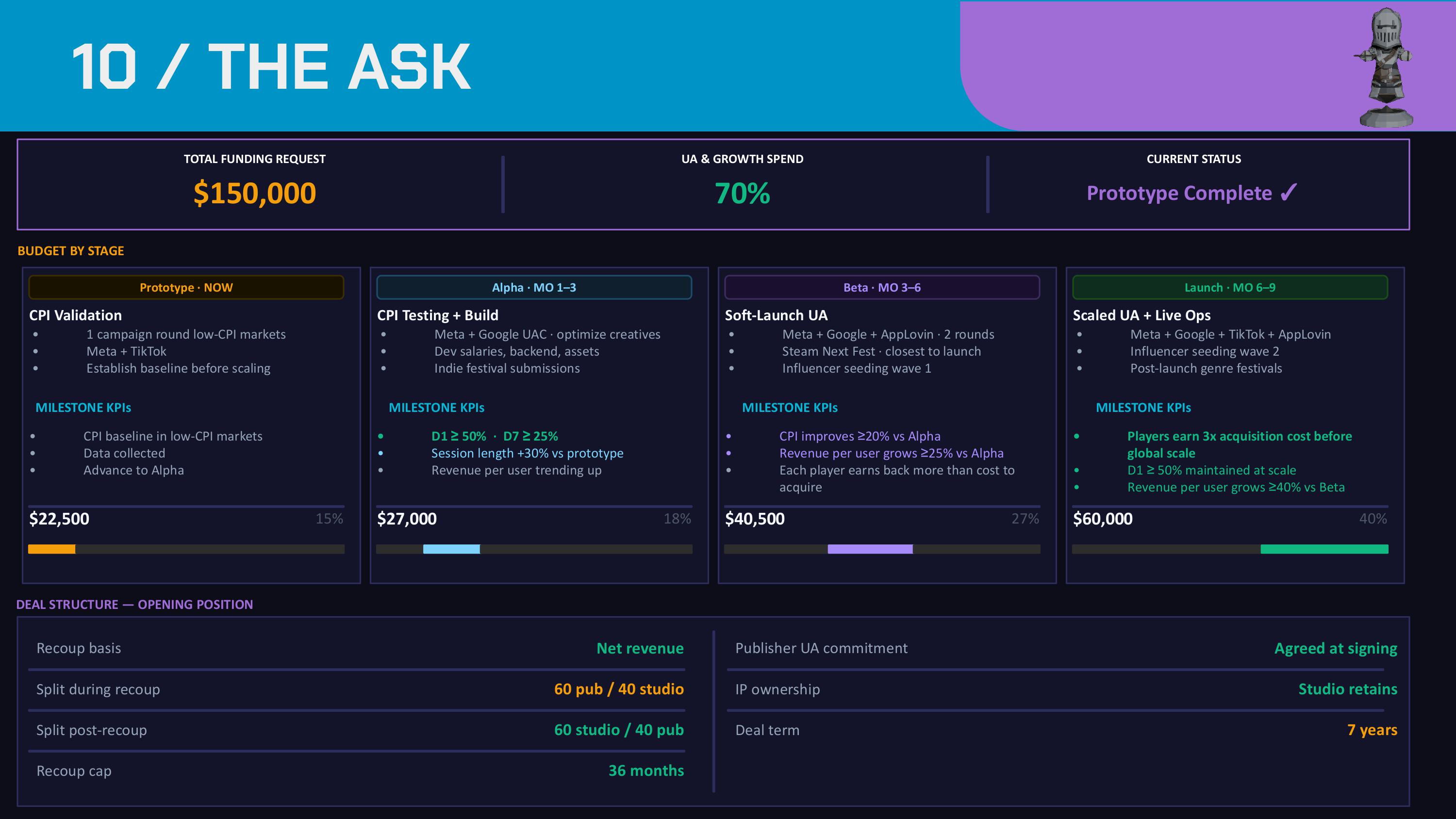Screen dimensions: 1456x819
Task: Click 'D1 ≥ 50% maintained at scale' KPI
Action: [1211, 470]
